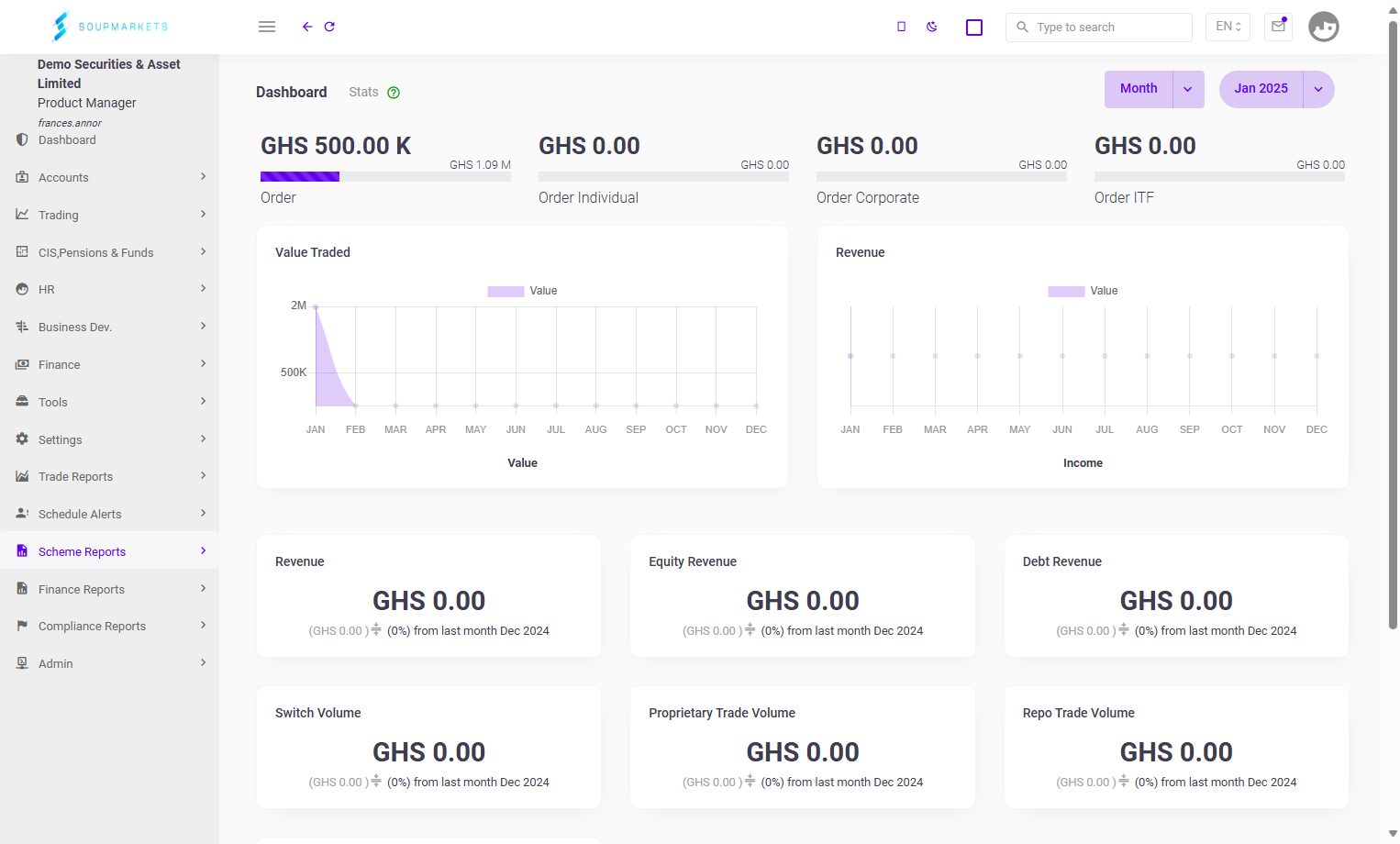The image size is (1400, 844).
Task: Click the GHS 500.00 K order total
Action: click(x=336, y=146)
